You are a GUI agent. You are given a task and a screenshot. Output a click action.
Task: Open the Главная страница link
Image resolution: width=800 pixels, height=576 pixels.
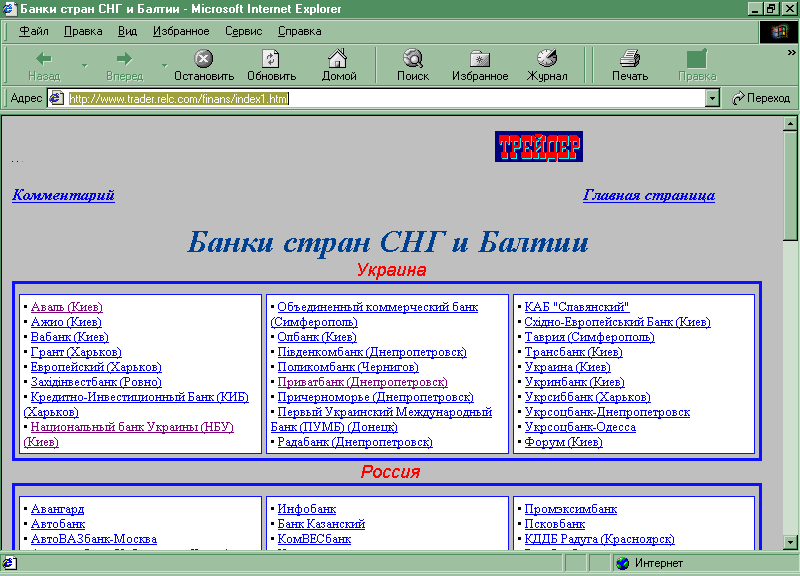pos(649,195)
